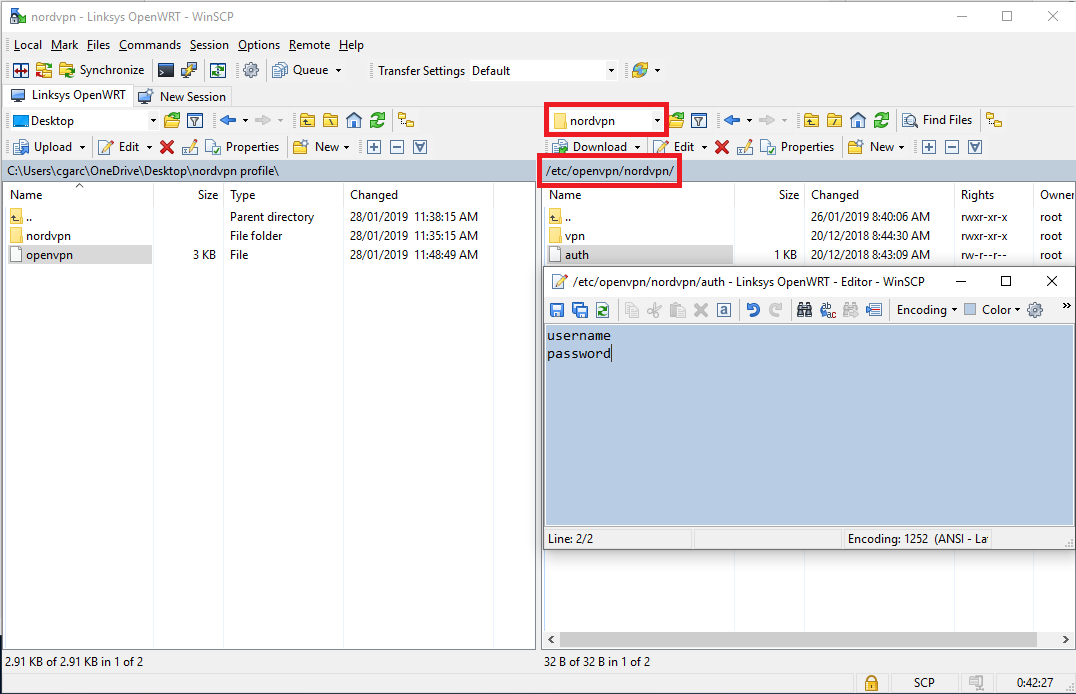Open the Transfer Settings Default combo box
The width and height of the screenshot is (1076, 694).
(543, 71)
